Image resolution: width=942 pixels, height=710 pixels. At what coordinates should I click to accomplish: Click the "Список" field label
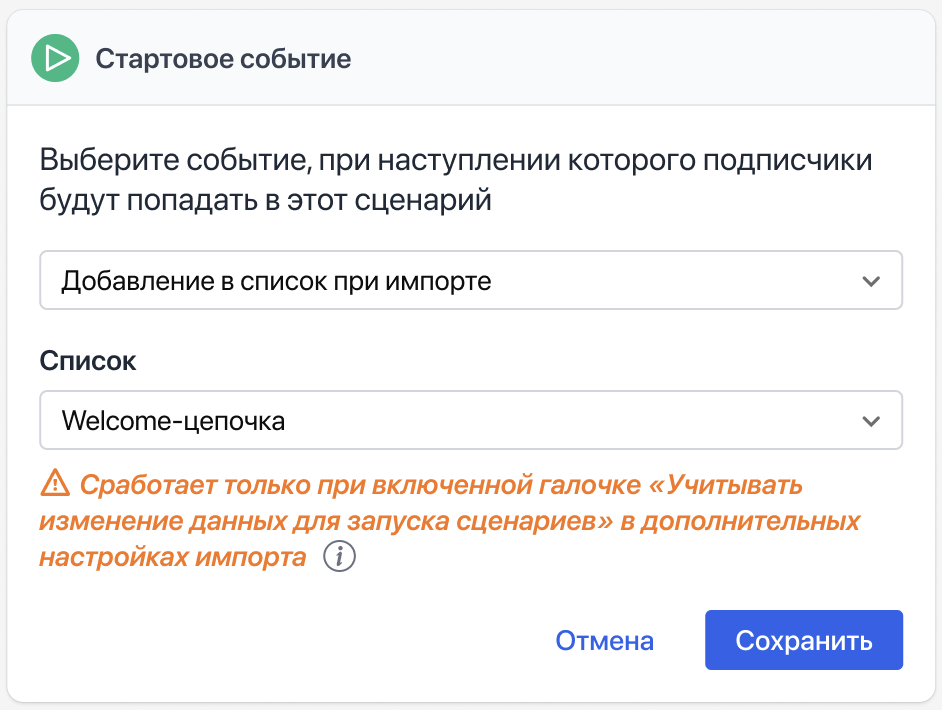(88, 361)
